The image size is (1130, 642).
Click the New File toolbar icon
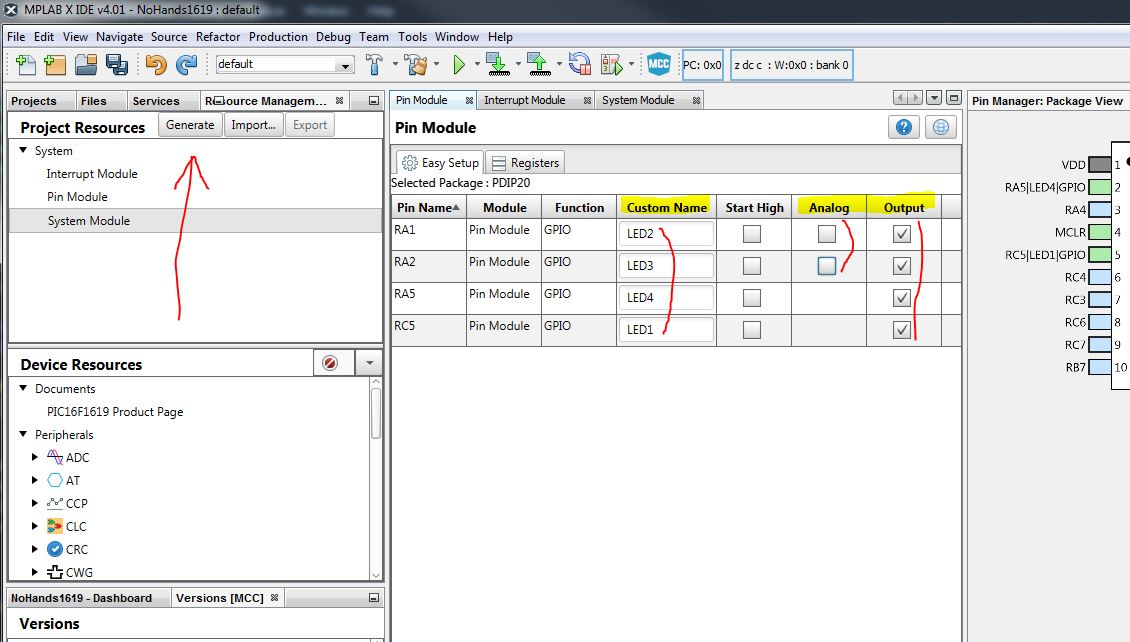tap(27, 65)
